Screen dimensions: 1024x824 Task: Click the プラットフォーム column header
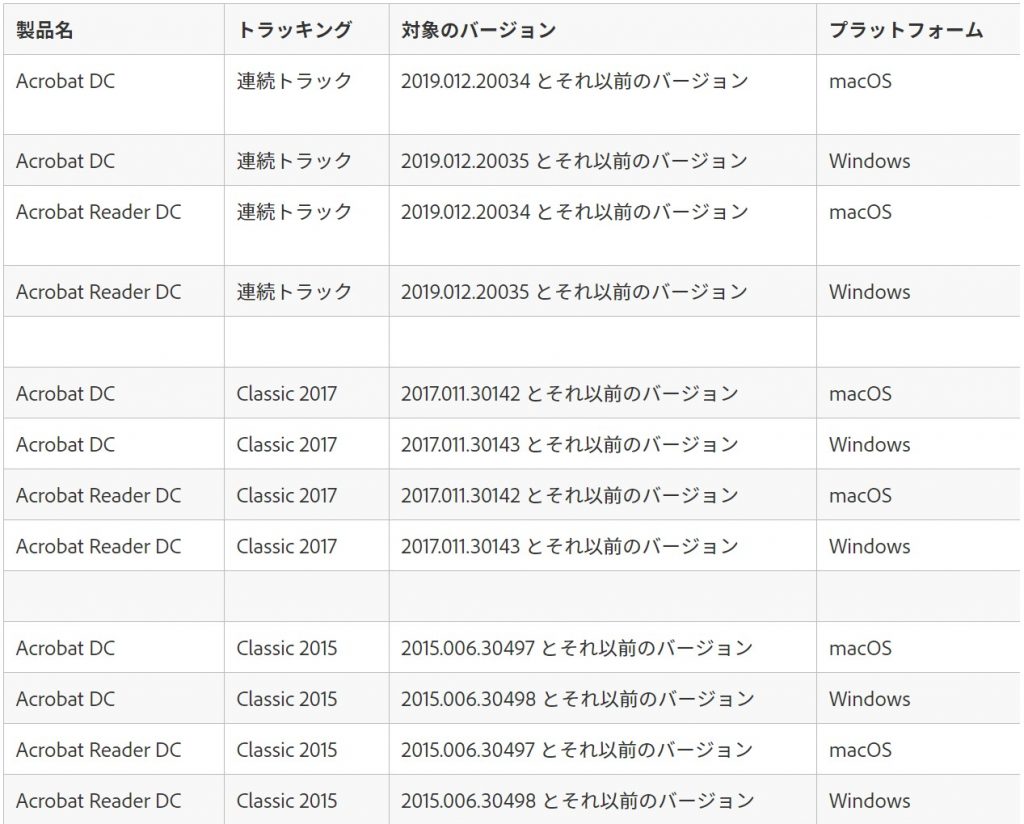[x=906, y=30]
